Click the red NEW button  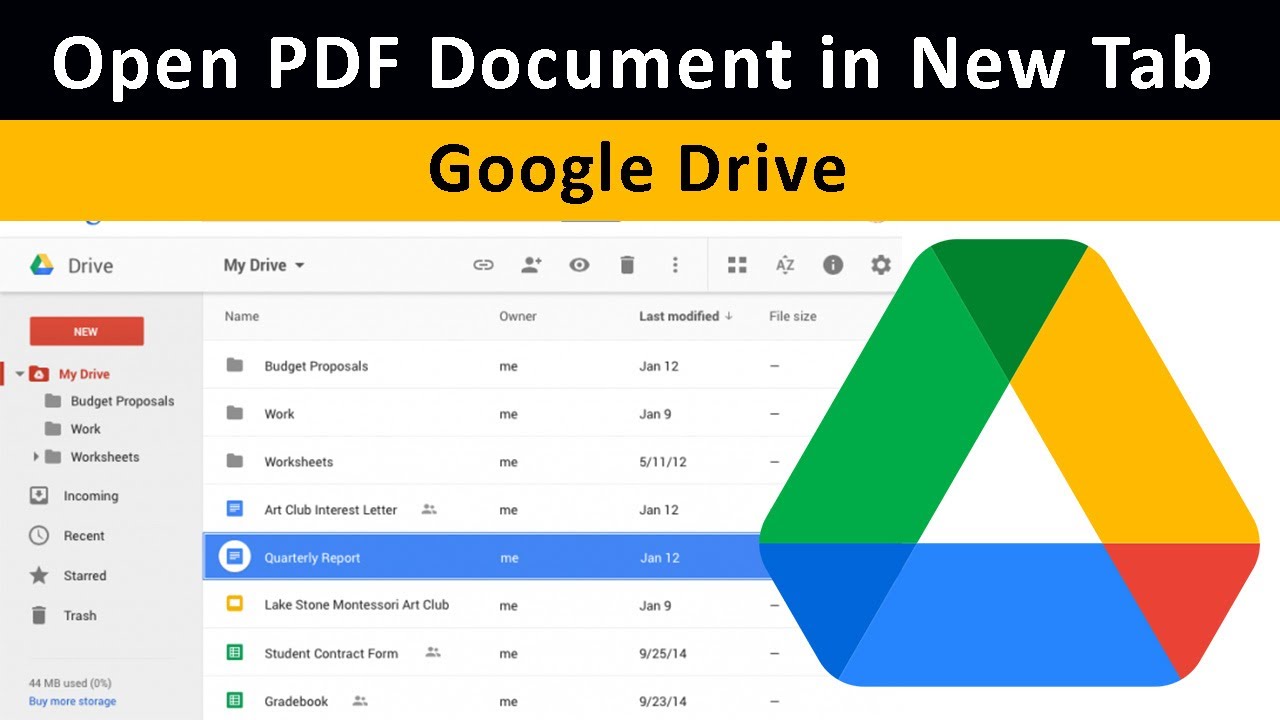86,332
